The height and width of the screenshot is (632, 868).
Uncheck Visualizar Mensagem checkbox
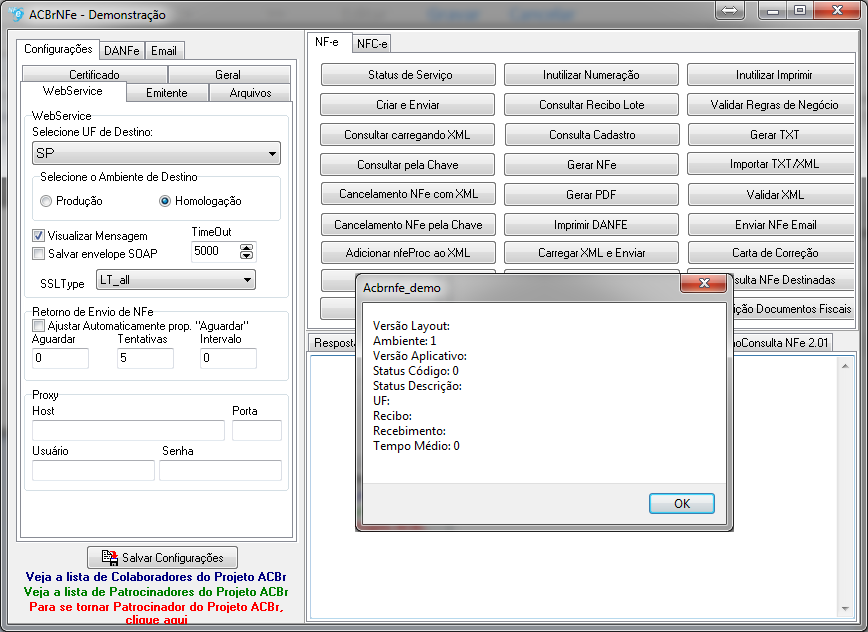pos(38,236)
